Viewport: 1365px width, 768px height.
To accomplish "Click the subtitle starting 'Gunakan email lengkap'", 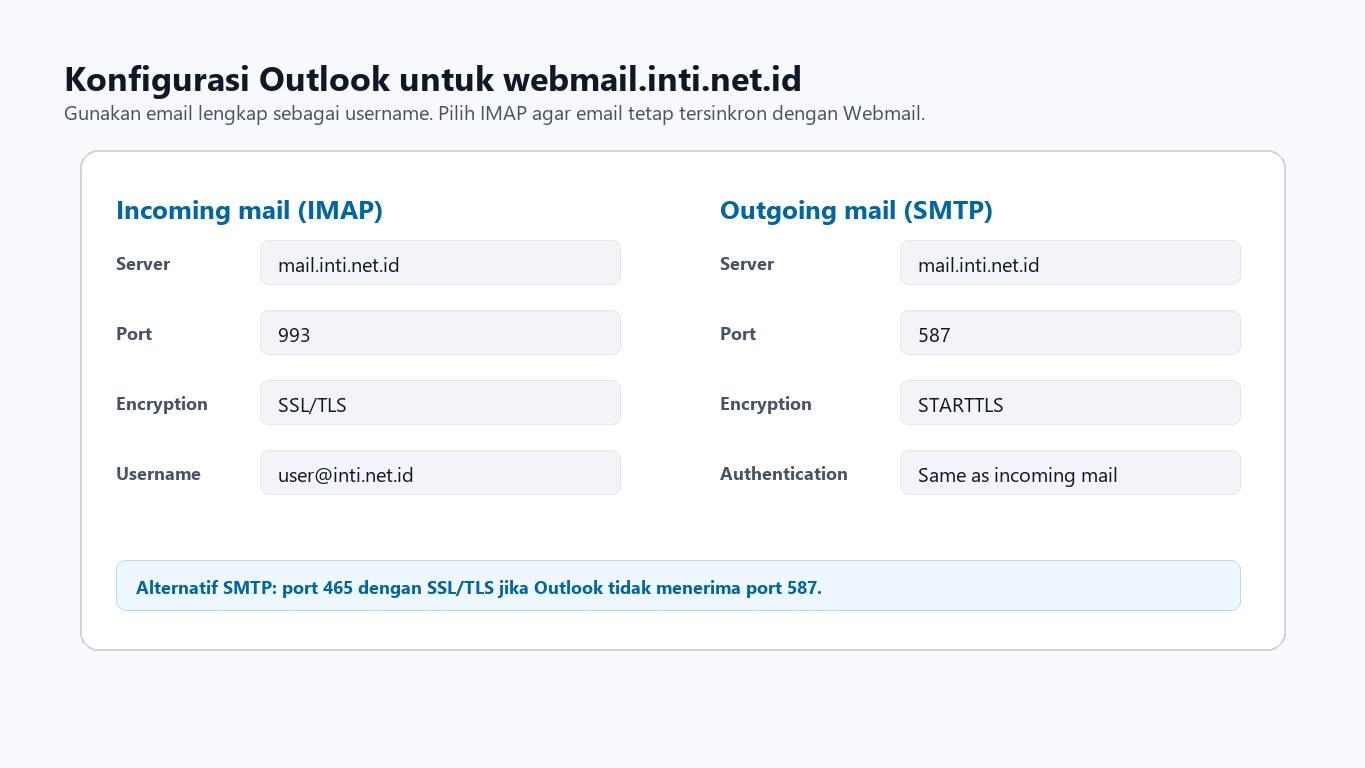I will (x=494, y=113).
